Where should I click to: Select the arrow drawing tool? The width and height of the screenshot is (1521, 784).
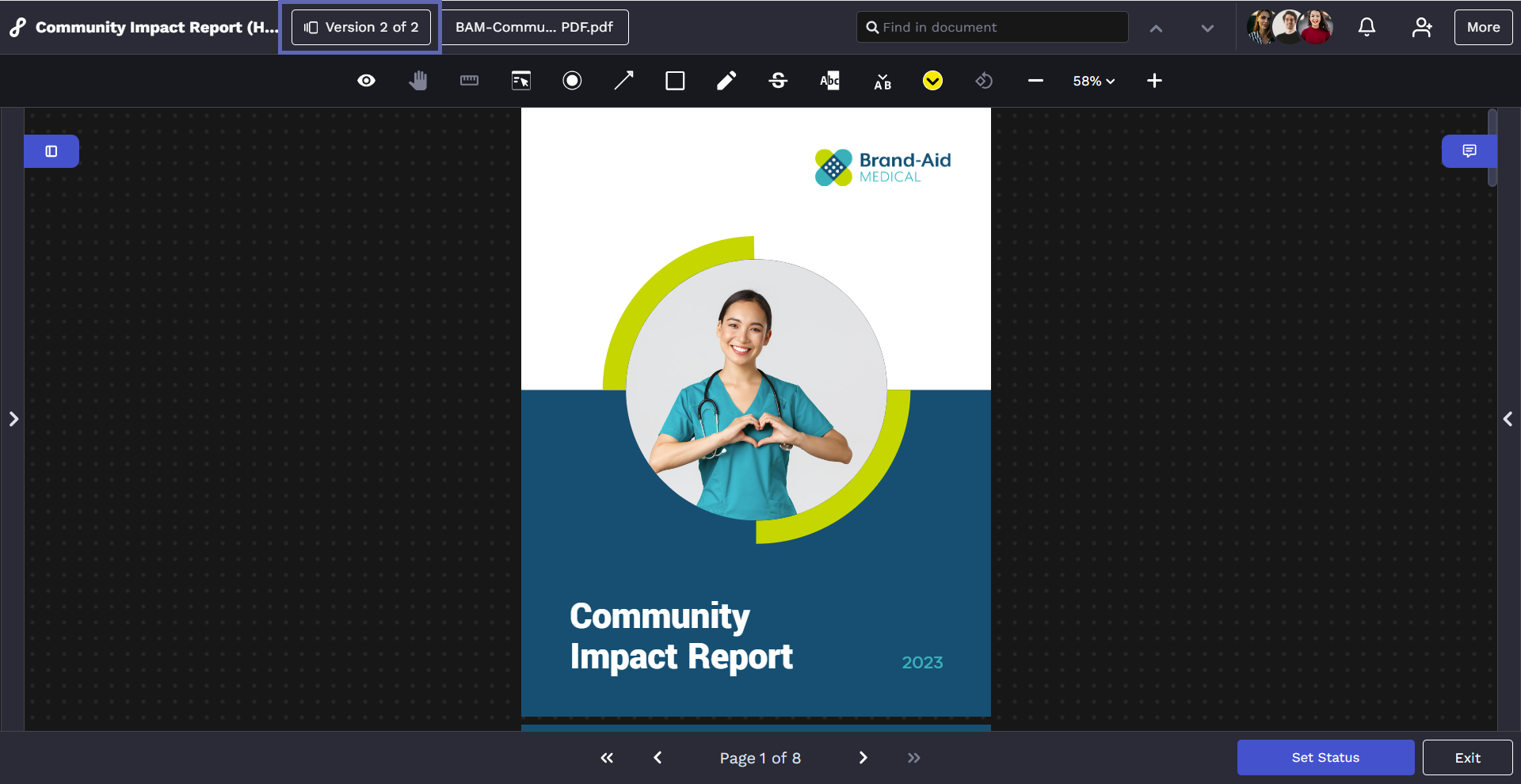coord(624,81)
